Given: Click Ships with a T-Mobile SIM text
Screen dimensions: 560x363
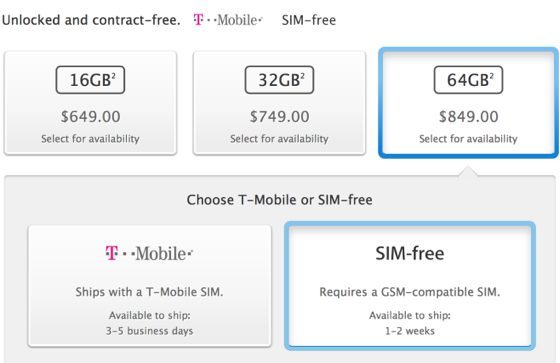Looking at the screenshot, I should coord(149,292).
